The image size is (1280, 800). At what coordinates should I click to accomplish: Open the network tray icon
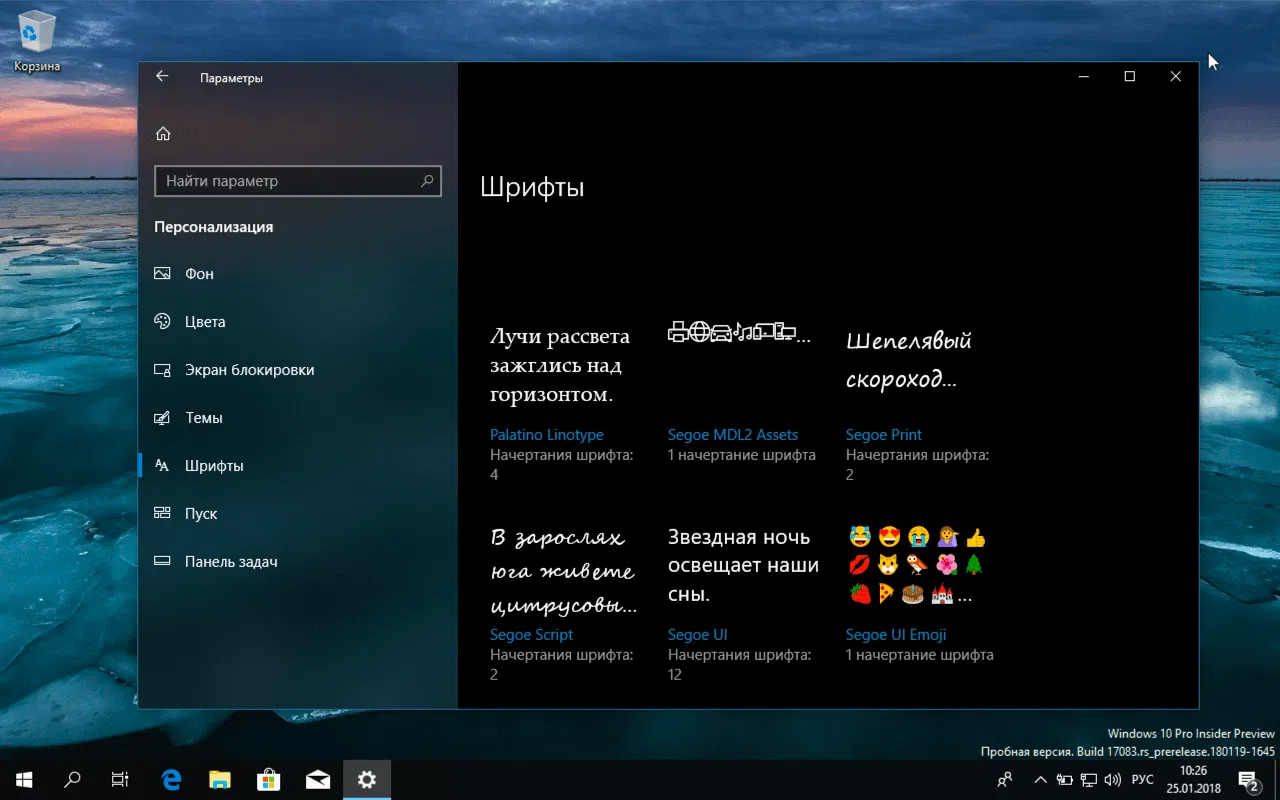1088,780
